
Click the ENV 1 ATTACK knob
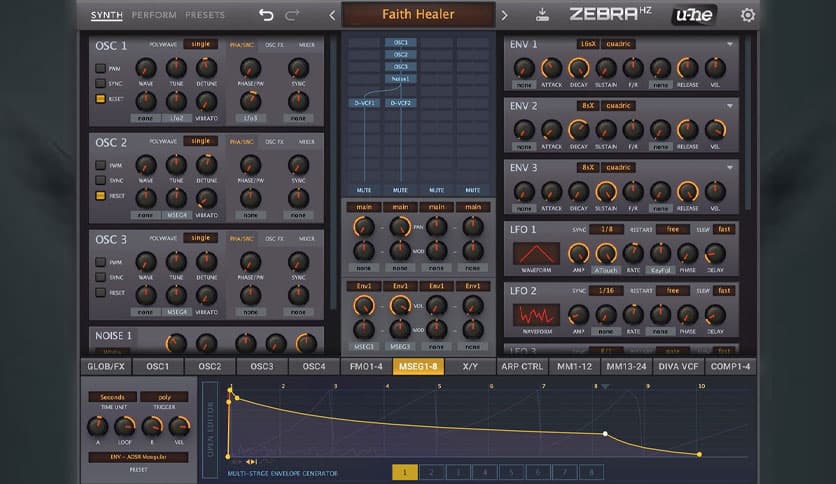click(x=551, y=68)
